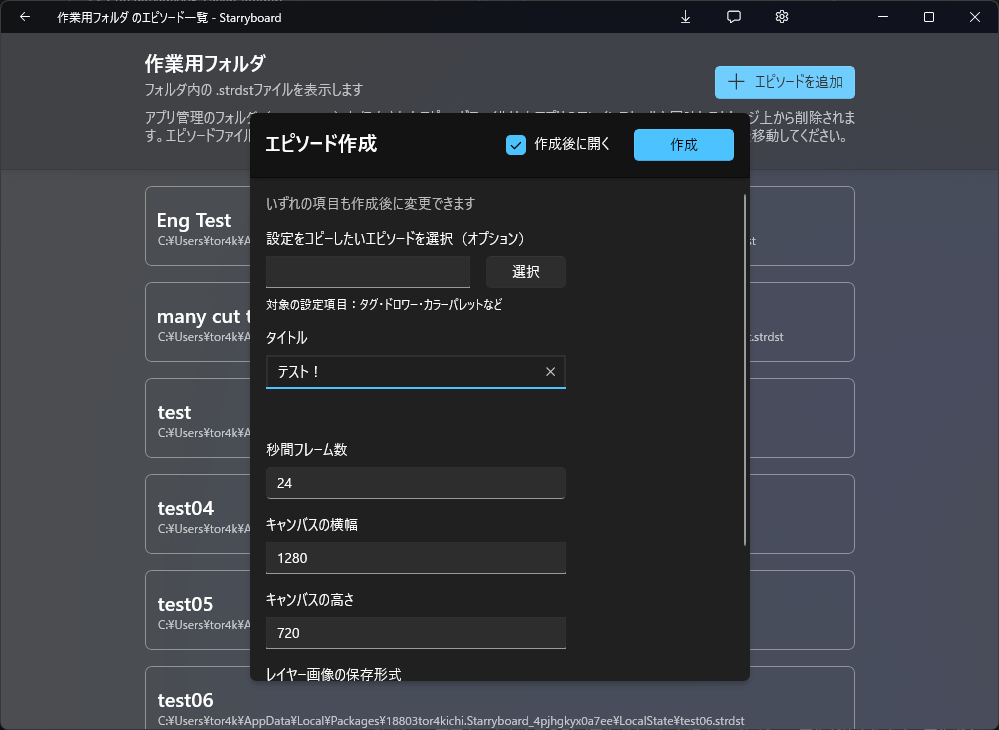
Task: Click the plus icon on エピソードを追加
Action: [736, 82]
